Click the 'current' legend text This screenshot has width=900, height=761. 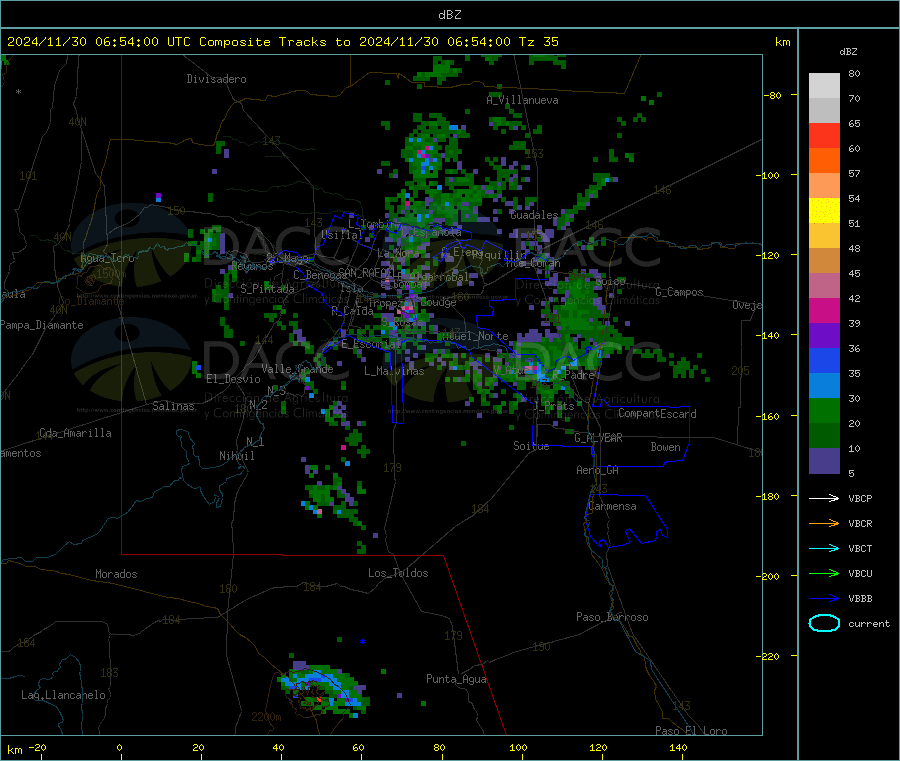pyautogui.click(x=869, y=623)
